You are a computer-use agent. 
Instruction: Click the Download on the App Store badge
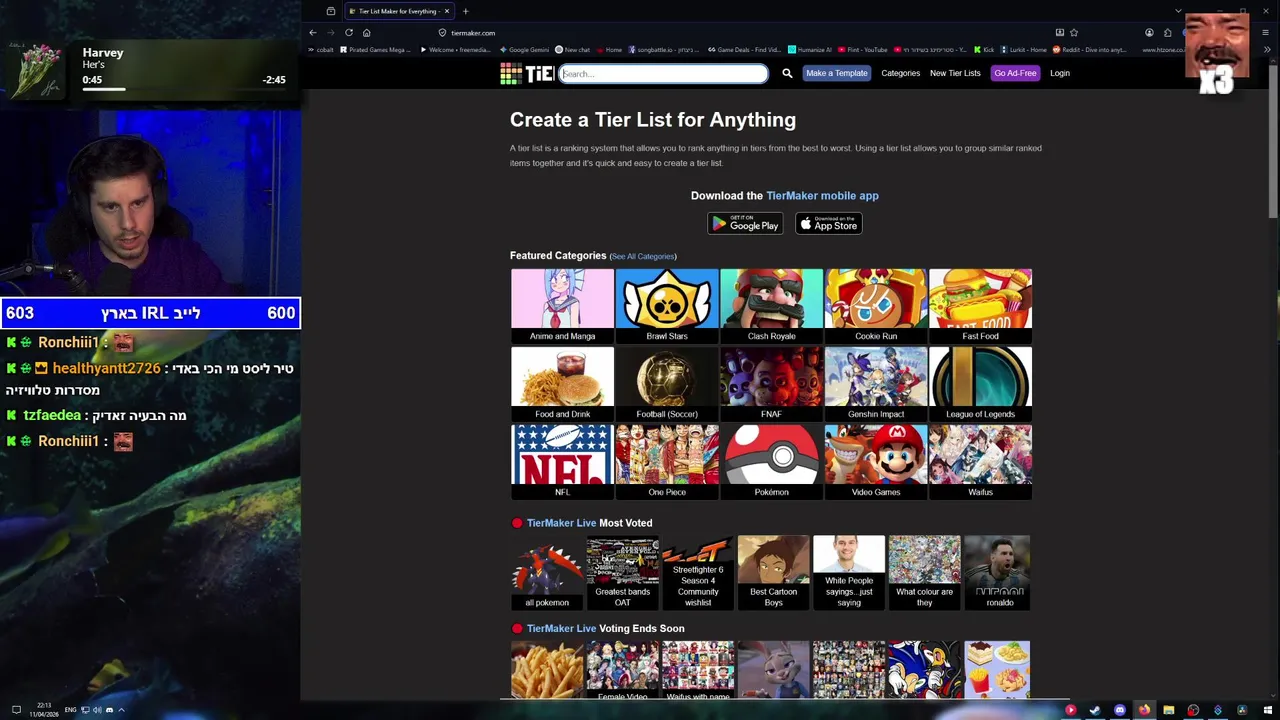pos(829,223)
